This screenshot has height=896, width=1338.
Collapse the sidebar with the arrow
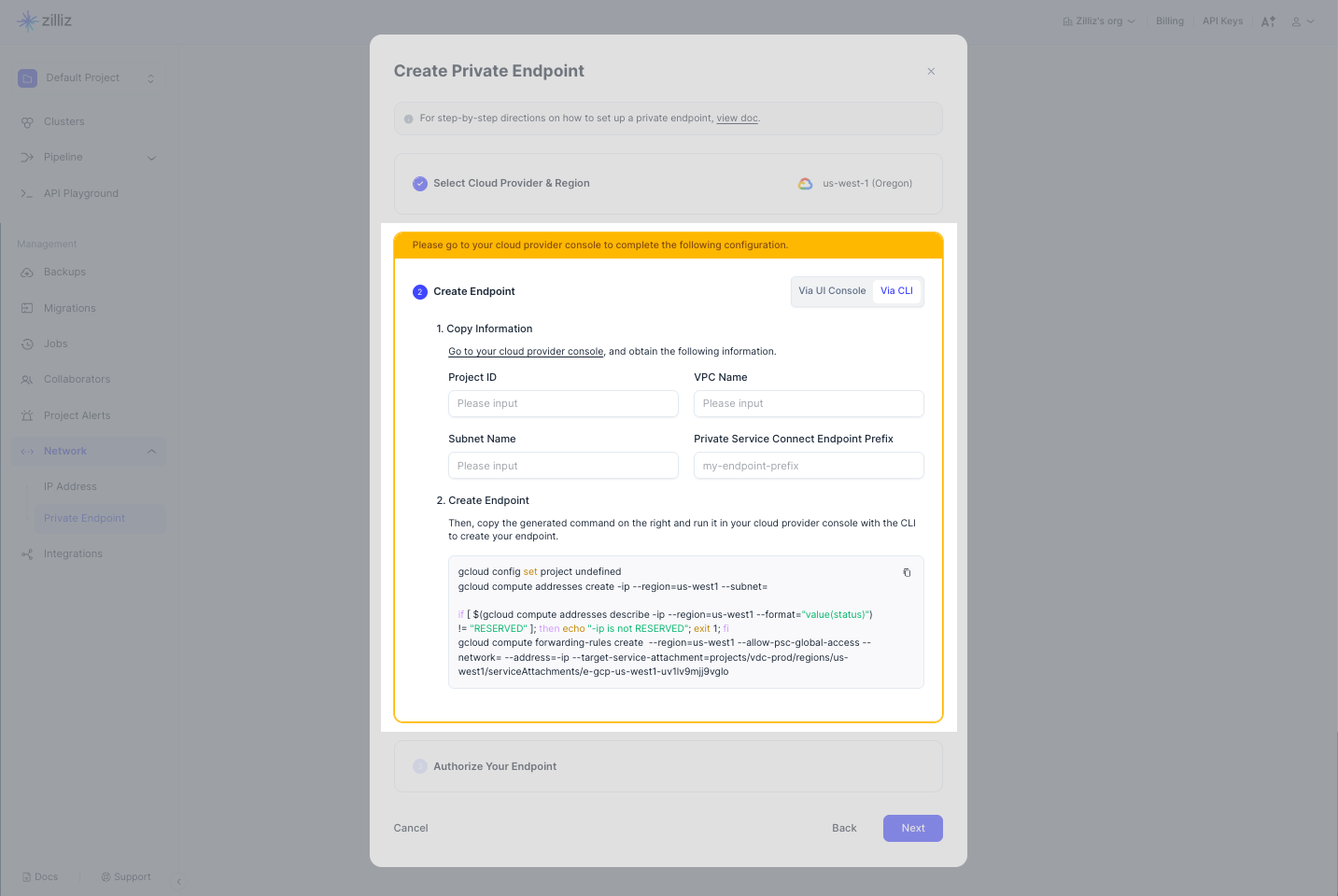[x=179, y=881]
